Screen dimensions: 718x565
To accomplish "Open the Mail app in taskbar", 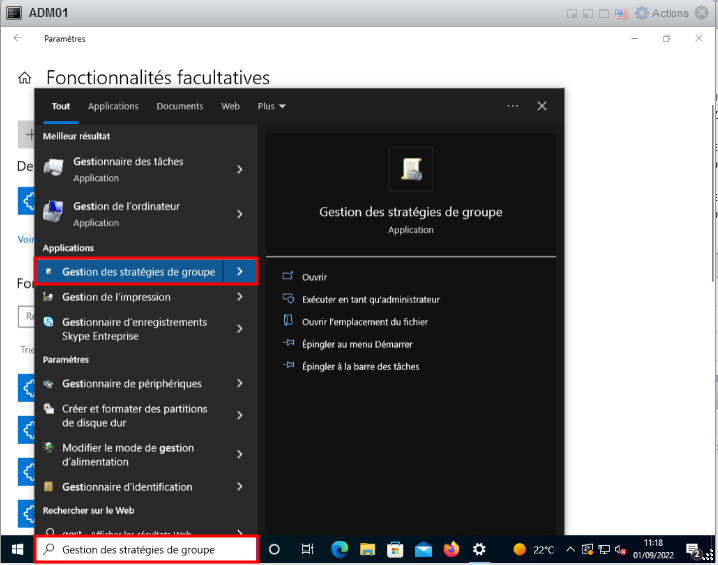I will coord(423,549).
